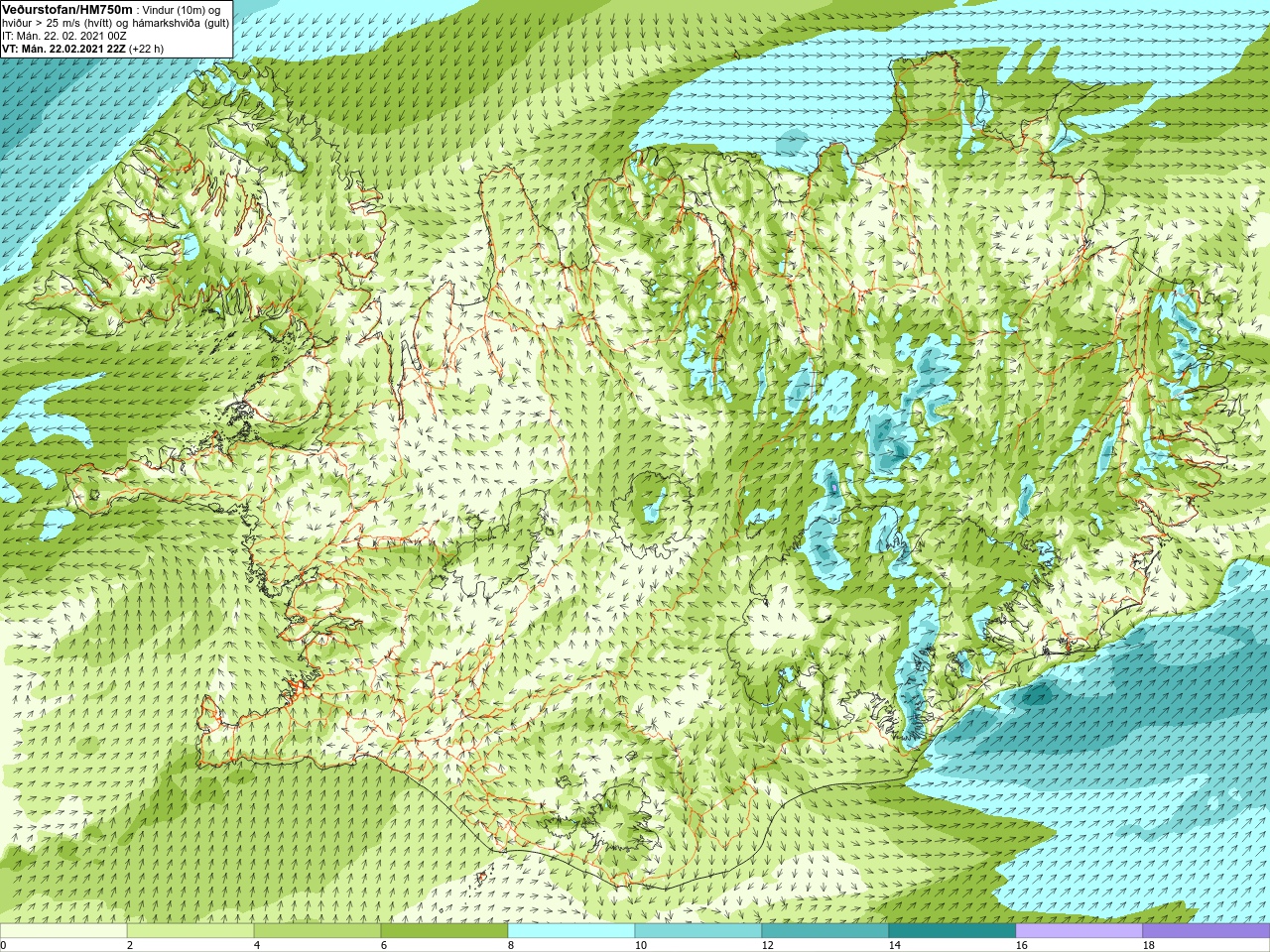Viewport: 1270px width, 952px height.
Task: Click the title text "Veðurstofan/HM750m"
Action: (67, 9)
